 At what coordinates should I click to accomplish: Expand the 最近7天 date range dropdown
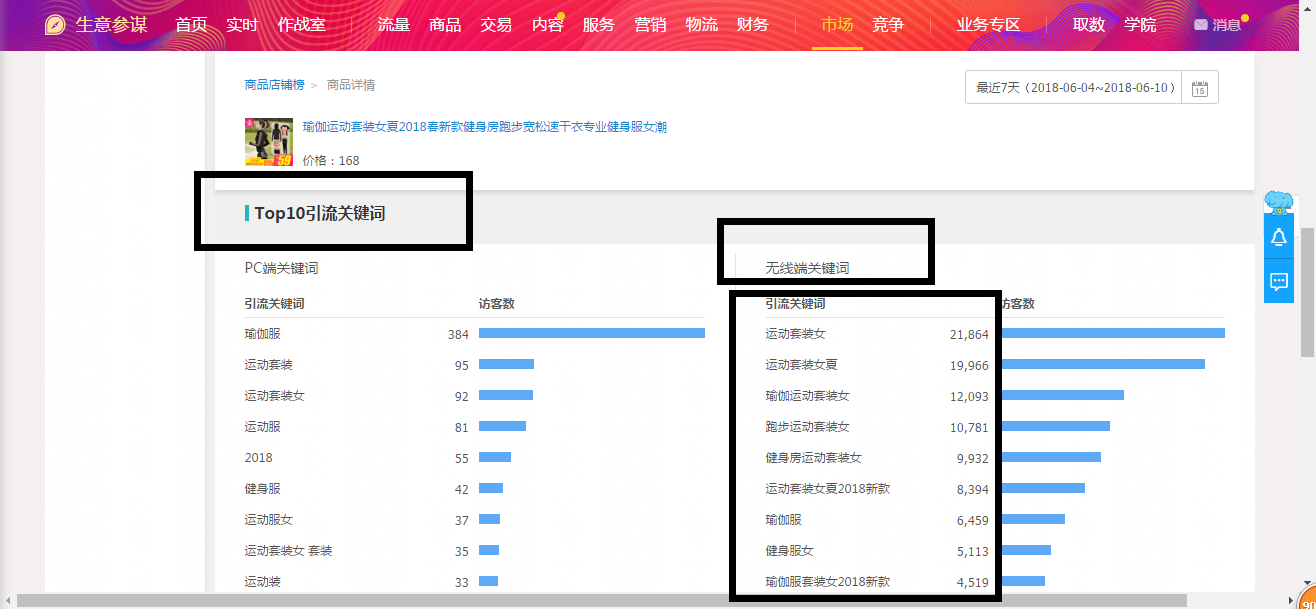(1074, 88)
